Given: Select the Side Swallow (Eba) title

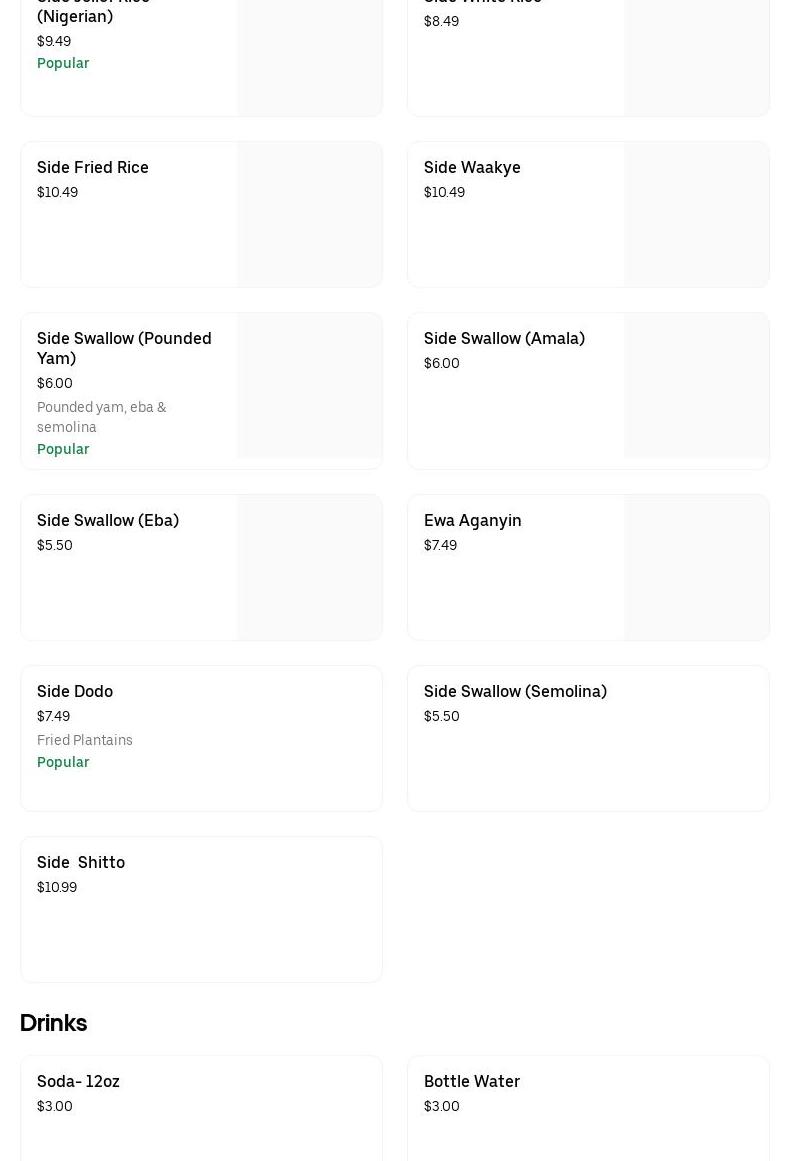Looking at the screenshot, I should point(108,521).
